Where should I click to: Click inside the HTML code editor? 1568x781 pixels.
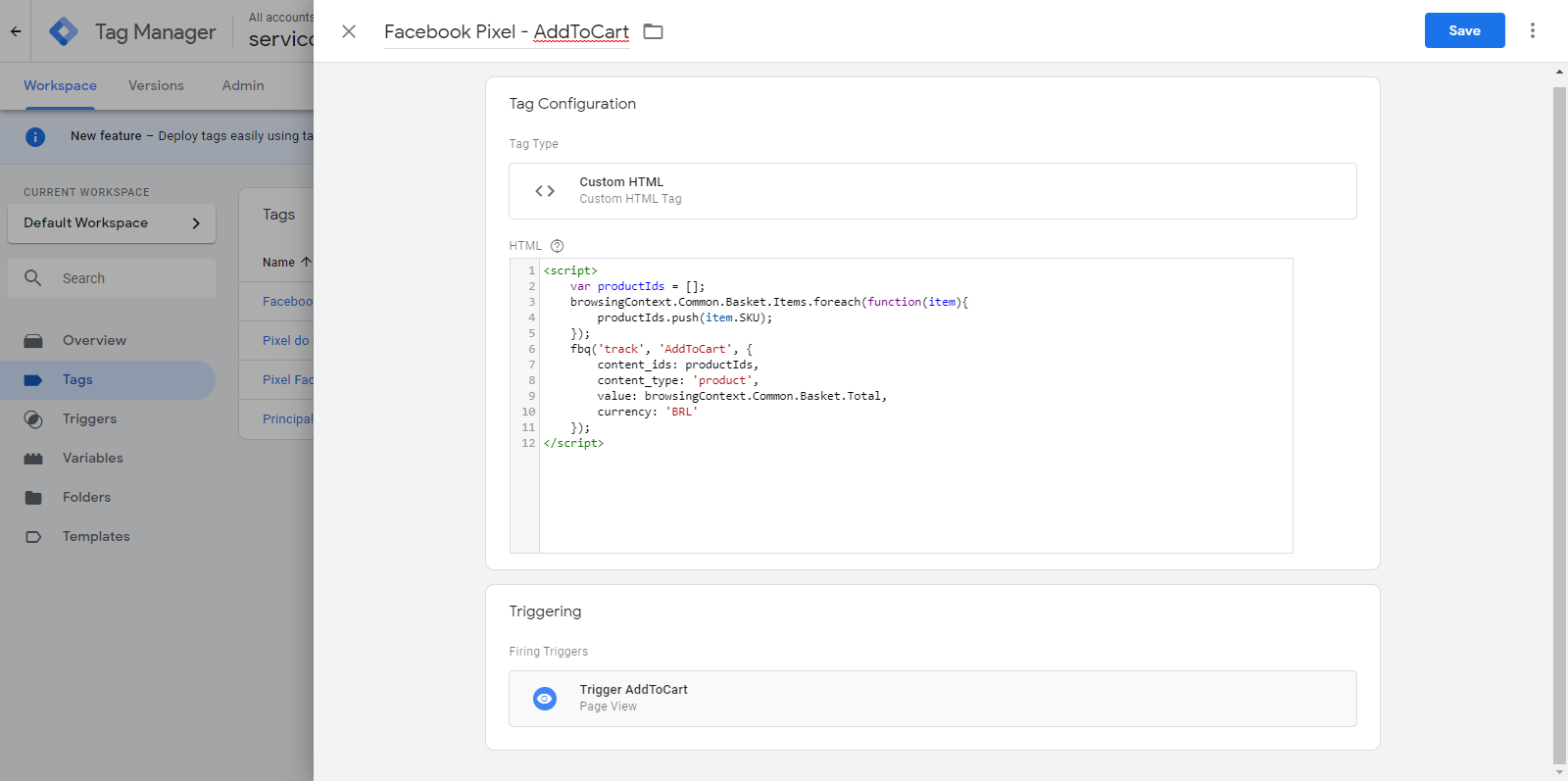coord(915,406)
